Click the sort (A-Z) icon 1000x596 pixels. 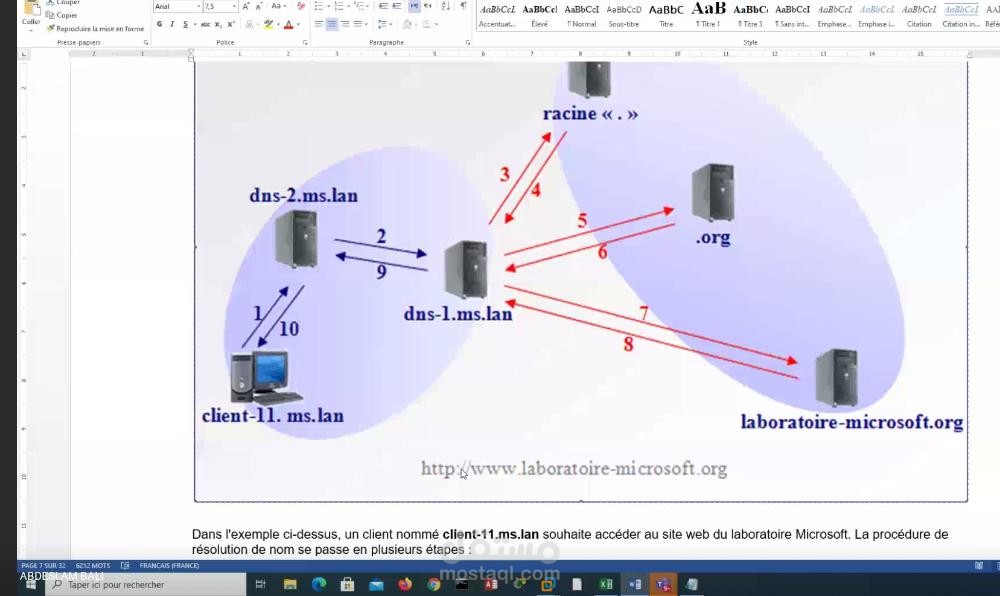[x=446, y=6]
